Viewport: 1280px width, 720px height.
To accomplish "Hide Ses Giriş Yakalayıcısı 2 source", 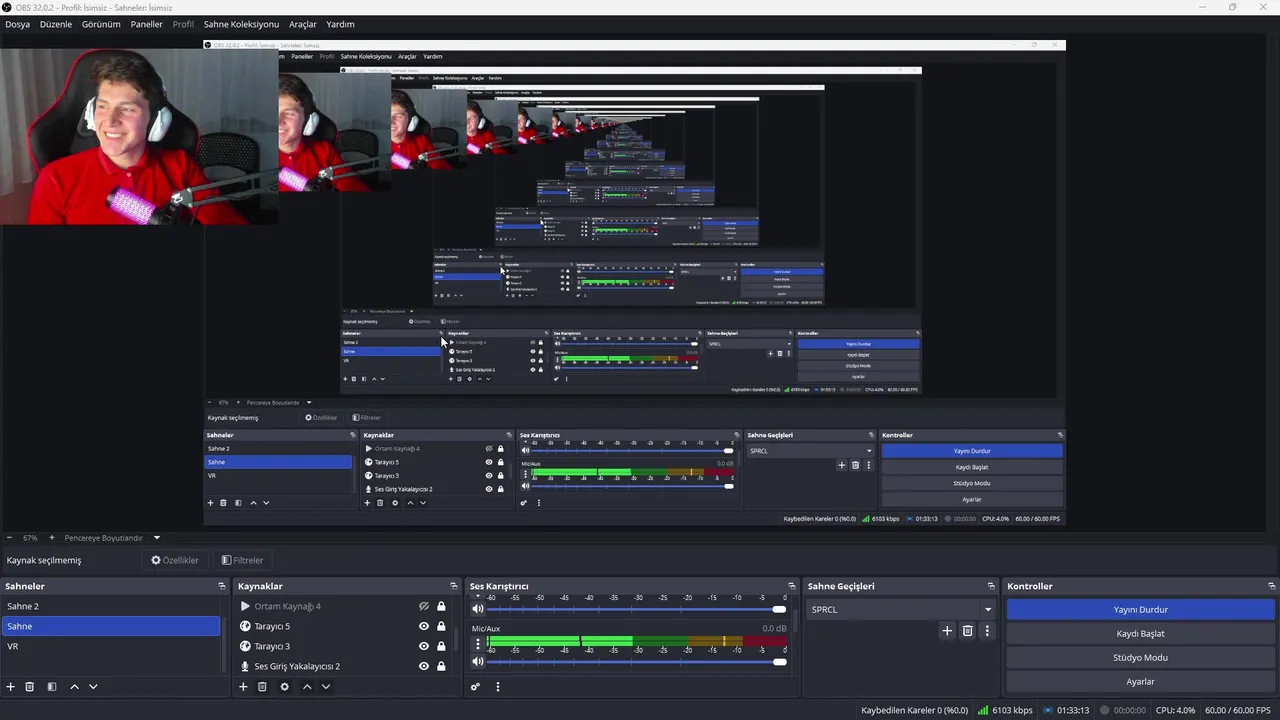I will point(424,666).
